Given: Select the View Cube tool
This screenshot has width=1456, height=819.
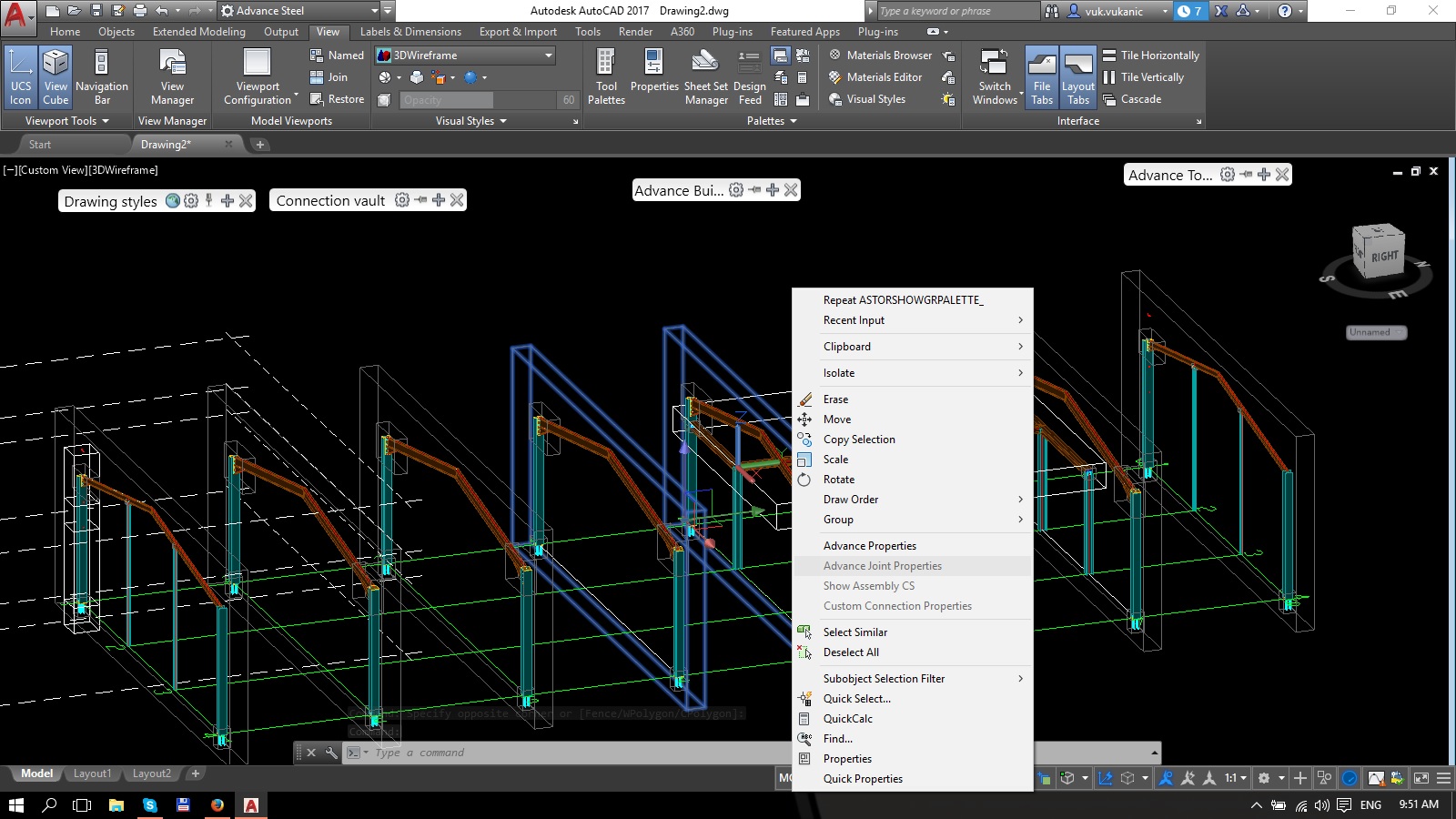Looking at the screenshot, I should 56,76.
